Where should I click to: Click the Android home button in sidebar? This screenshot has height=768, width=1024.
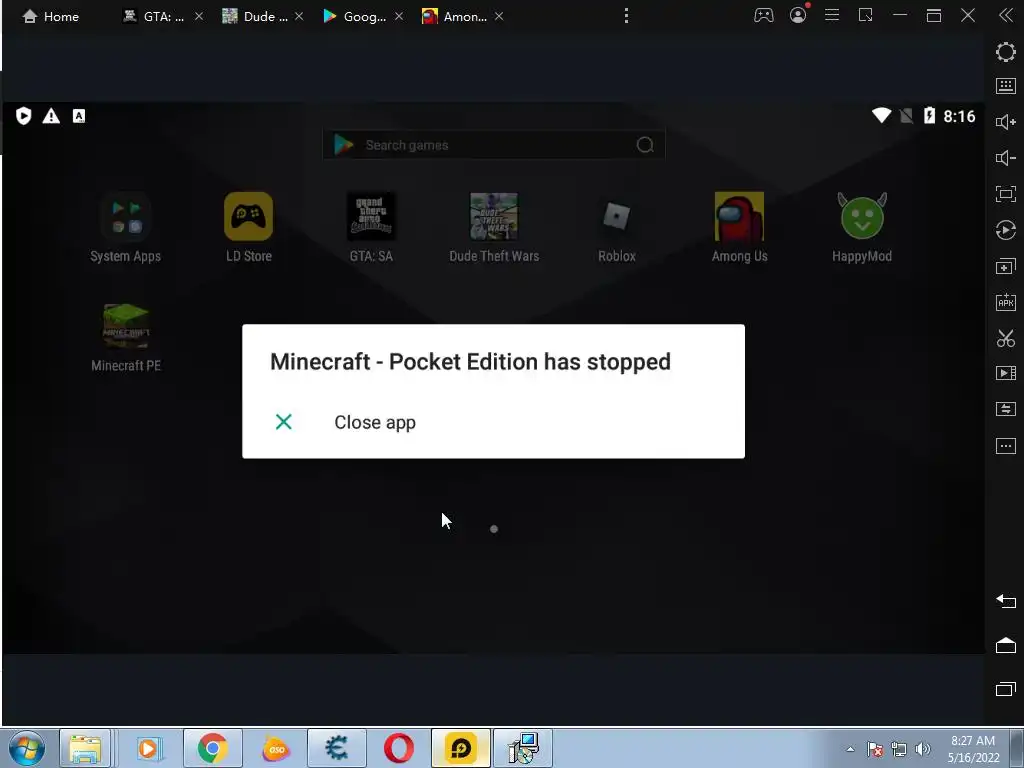coord(1006,645)
